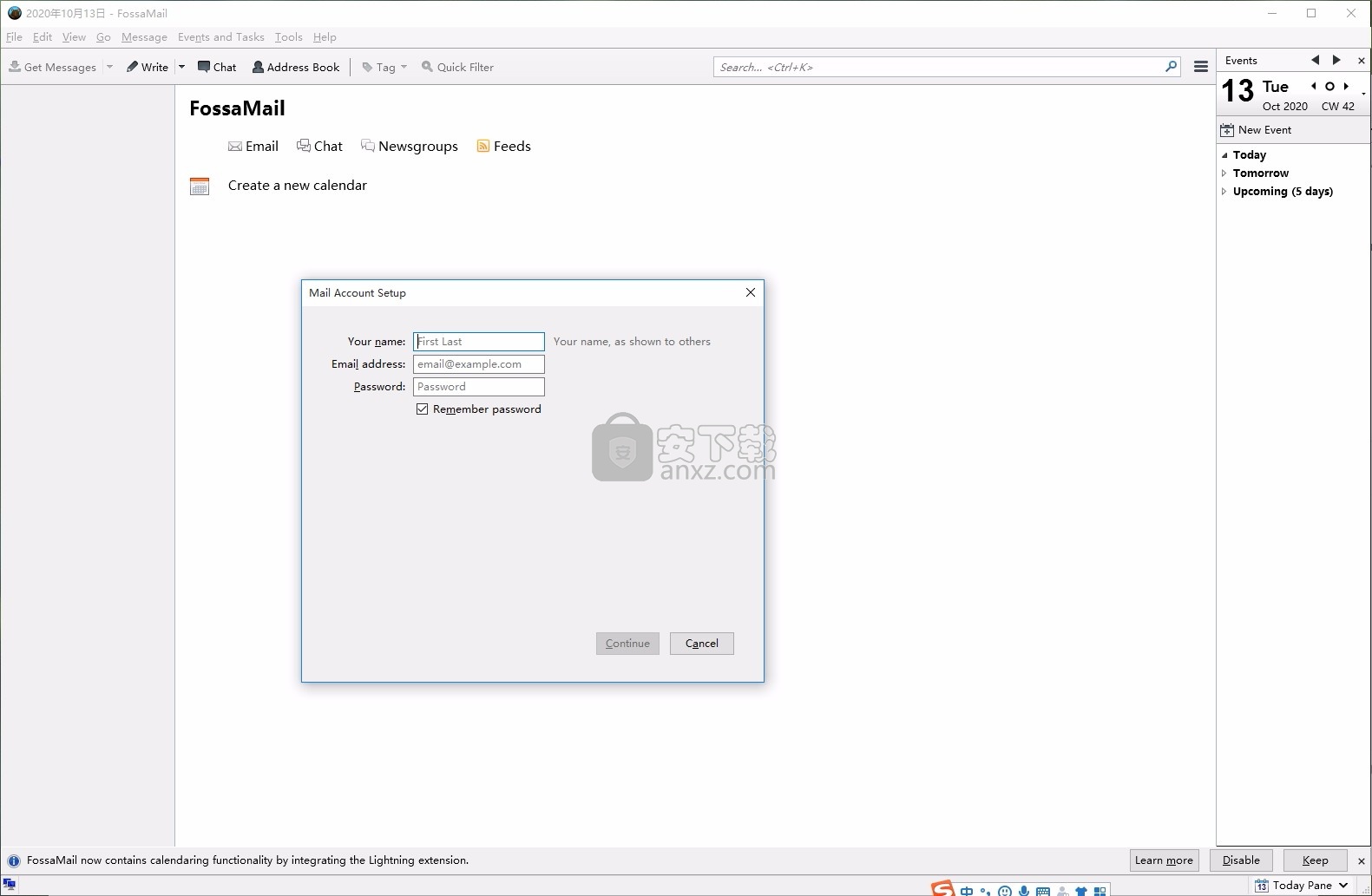The width and height of the screenshot is (1372, 896).
Task: Click the Password input field
Action: [x=479, y=387]
